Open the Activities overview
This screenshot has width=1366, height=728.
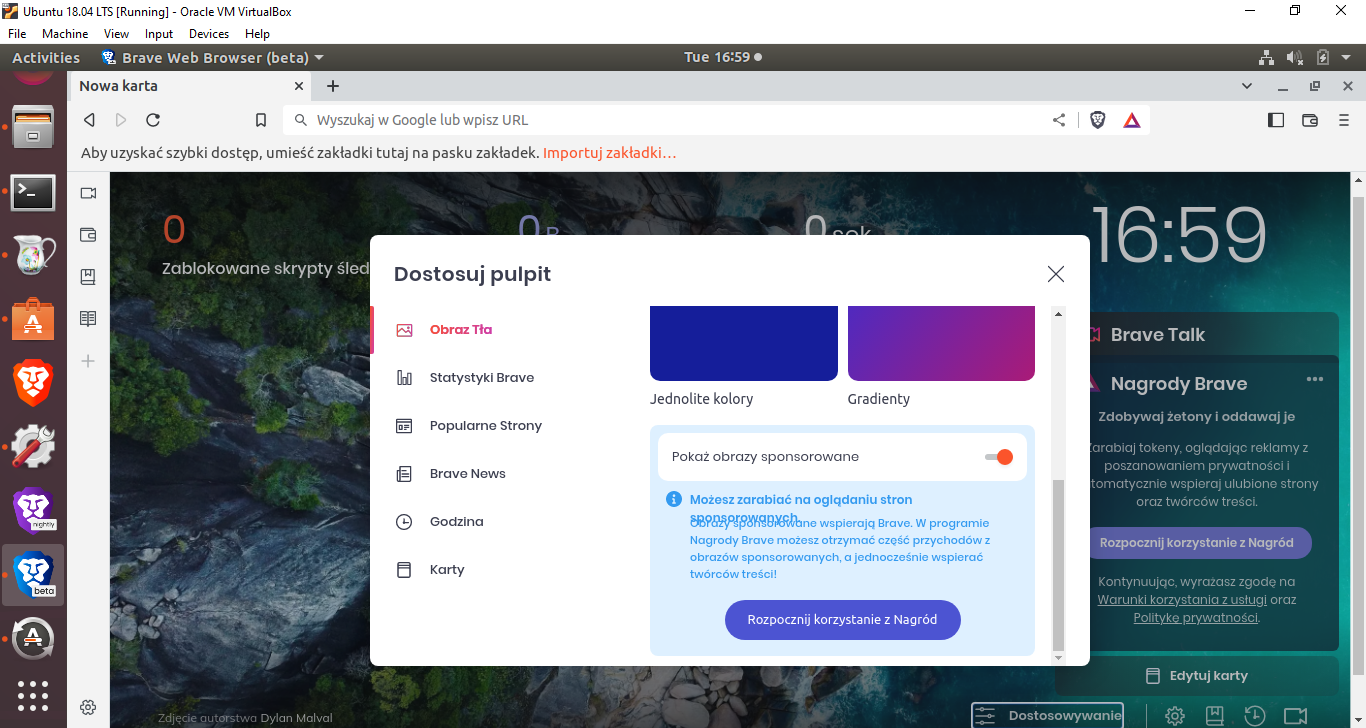point(46,58)
